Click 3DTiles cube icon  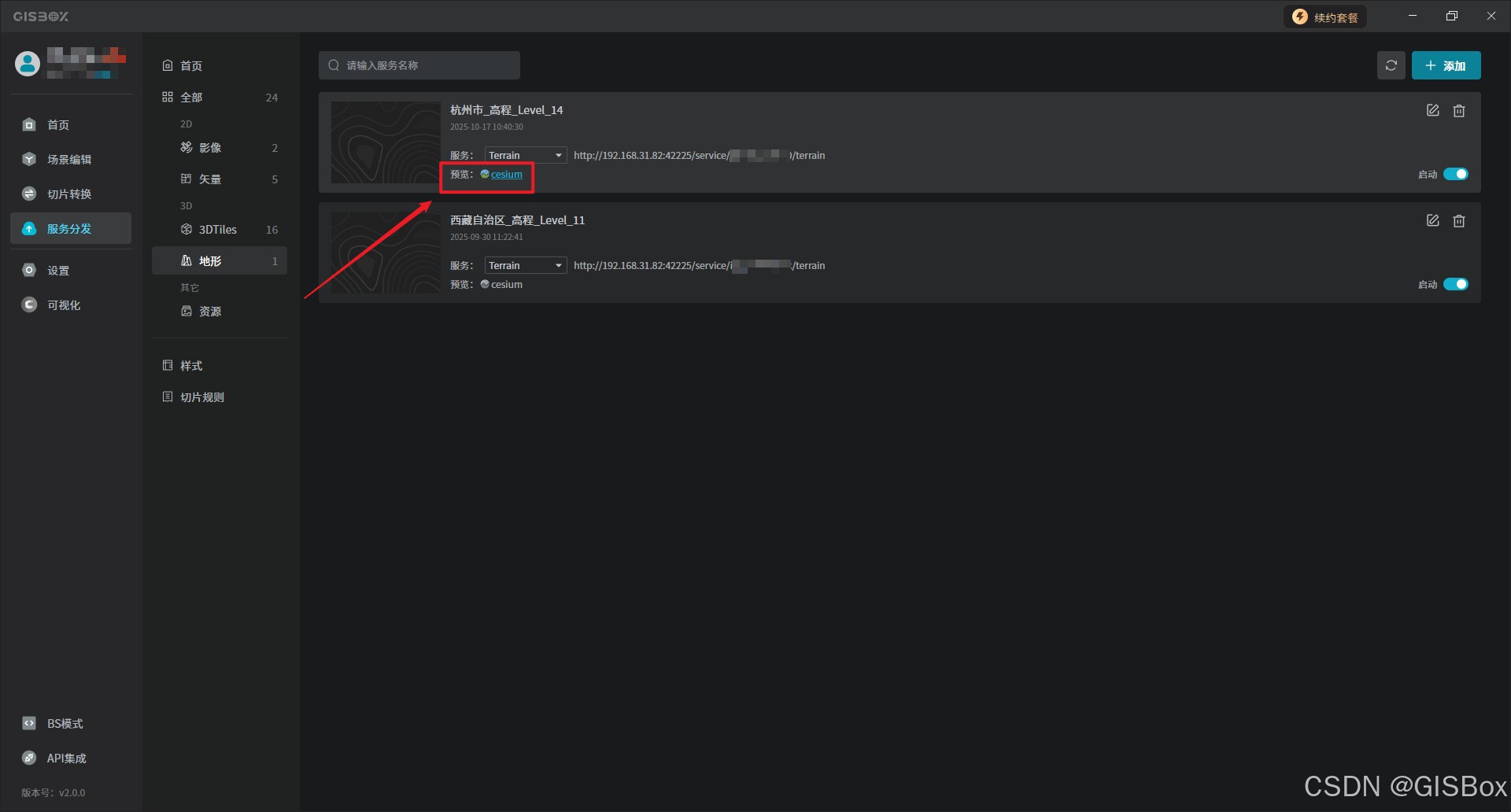(x=187, y=230)
